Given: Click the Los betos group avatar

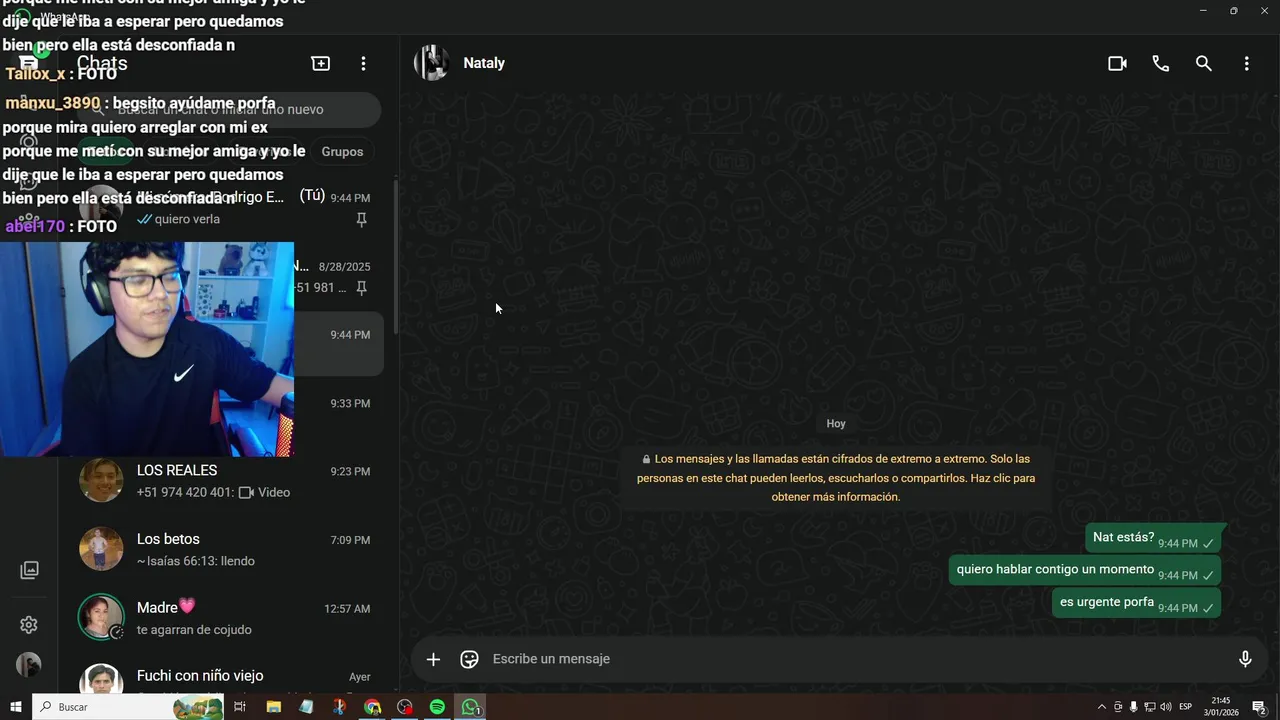Looking at the screenshot, I should (101, 549).
